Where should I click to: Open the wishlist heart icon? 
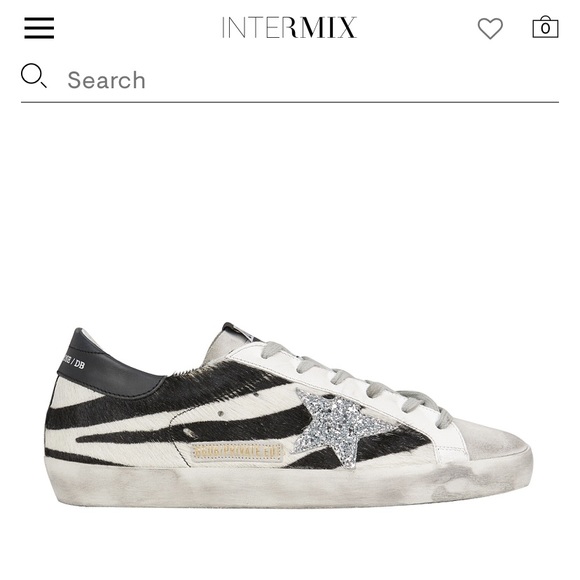tap(490, 28)
